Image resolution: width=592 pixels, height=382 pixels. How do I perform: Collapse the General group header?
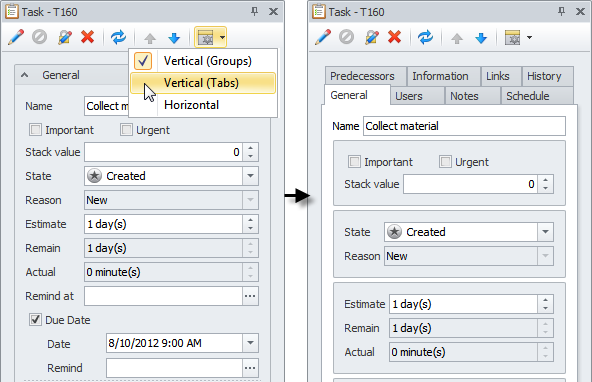point(25,75)
